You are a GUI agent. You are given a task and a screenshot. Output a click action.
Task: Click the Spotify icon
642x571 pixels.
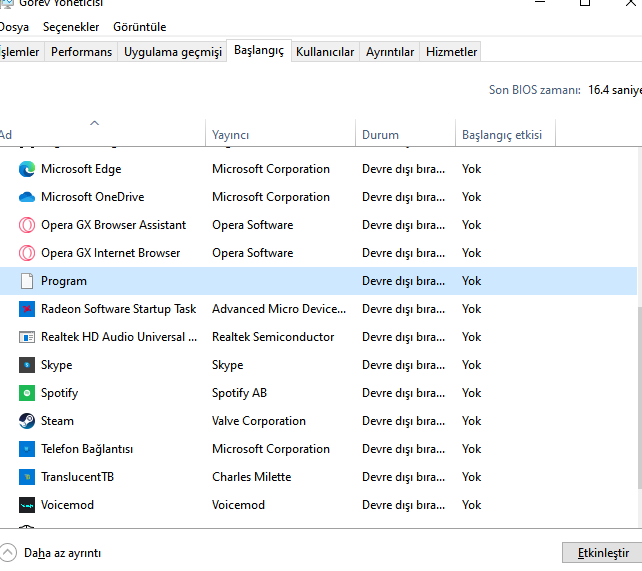tap(27, 393)
